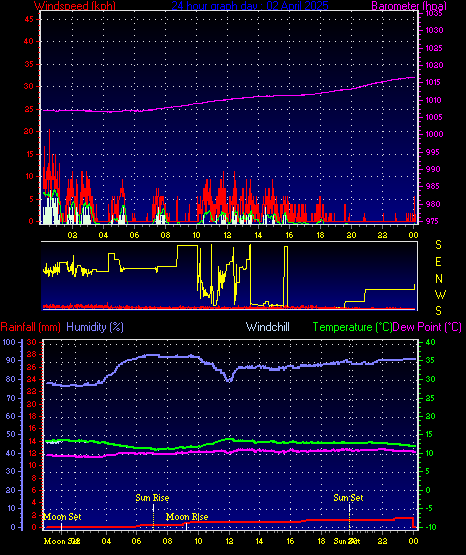Click the Windchill legend label
Viewport: 466px width, 555px height.
point(267,327)
